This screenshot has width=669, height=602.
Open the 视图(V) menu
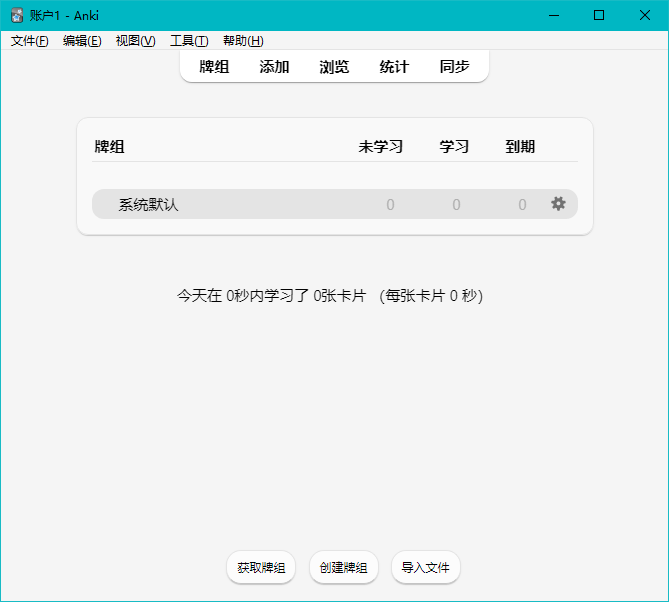pos(135,41)
